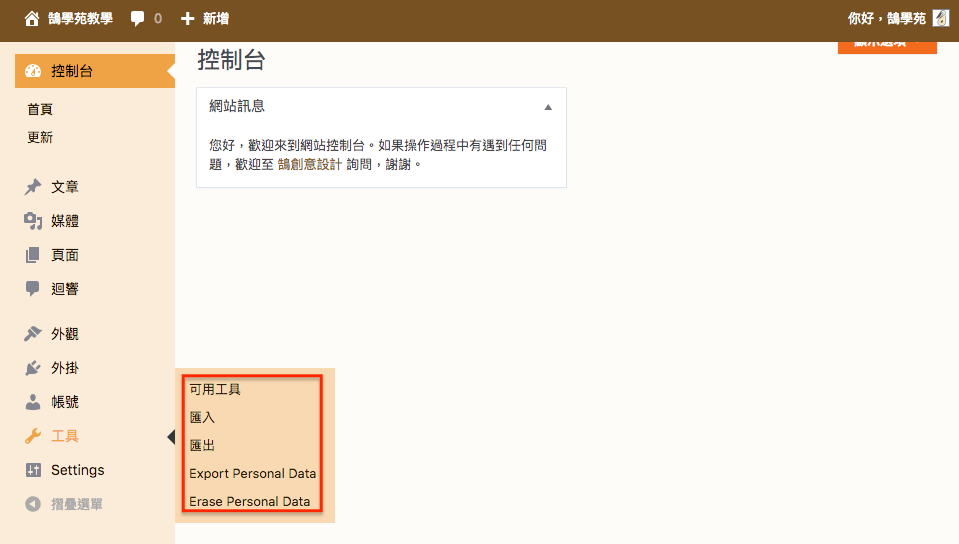Screen dimensions: 959x544
Task: Open the 控制台 menu item
Action: [95, 71]
